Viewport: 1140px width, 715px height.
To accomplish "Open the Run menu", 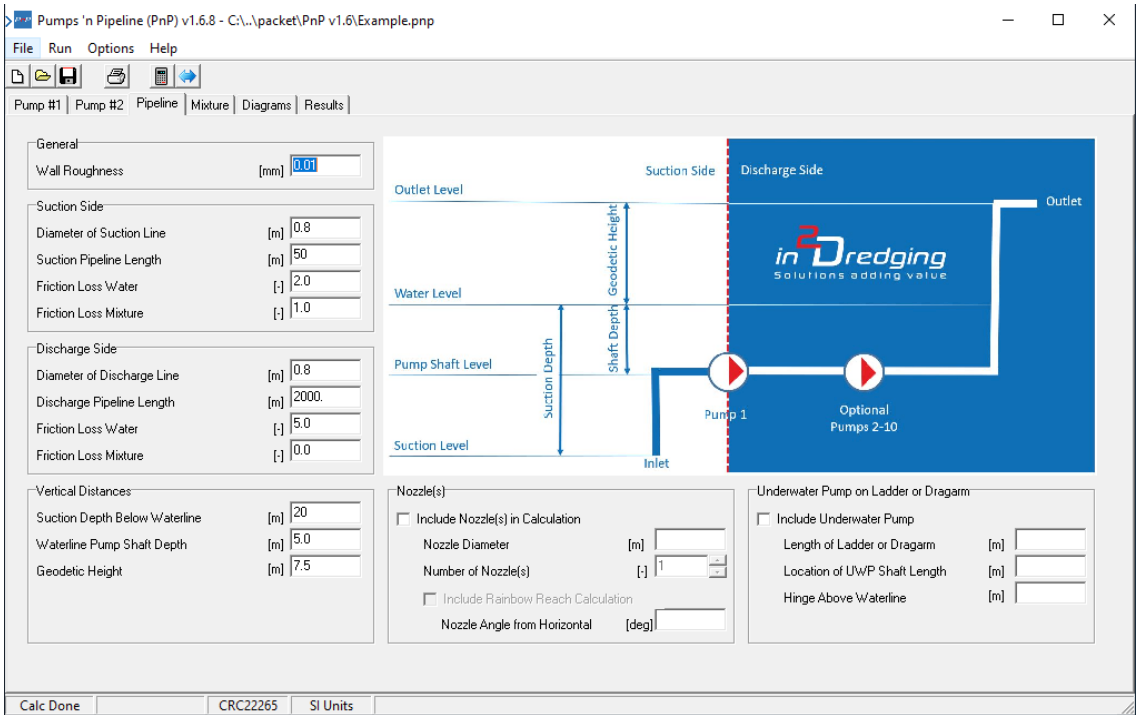I will (60, 48).
